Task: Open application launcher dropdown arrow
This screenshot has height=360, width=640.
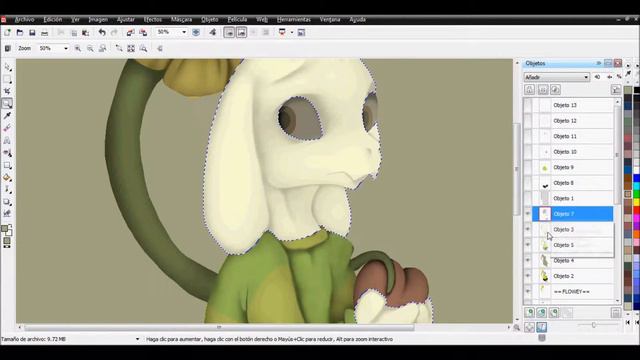Action: pos(291,32)
